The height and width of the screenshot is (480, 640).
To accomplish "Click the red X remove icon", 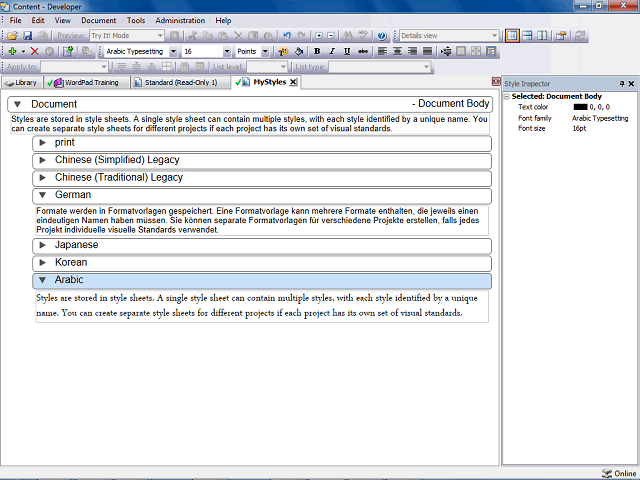I will (35, 51).
